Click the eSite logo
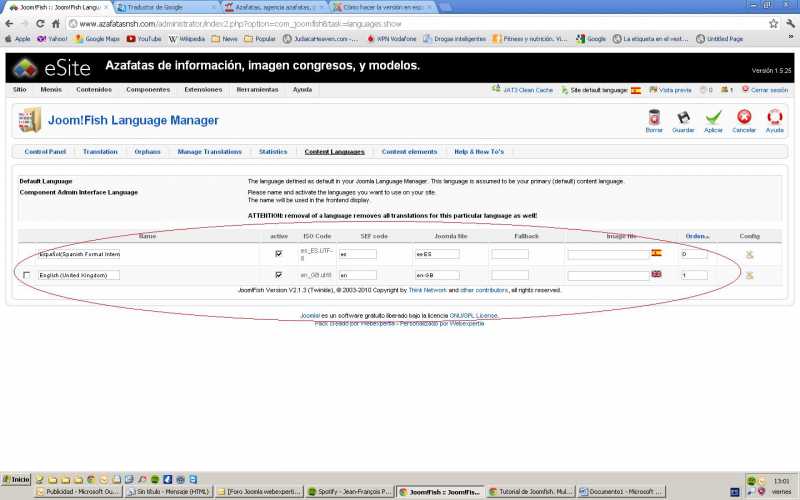 52,68
